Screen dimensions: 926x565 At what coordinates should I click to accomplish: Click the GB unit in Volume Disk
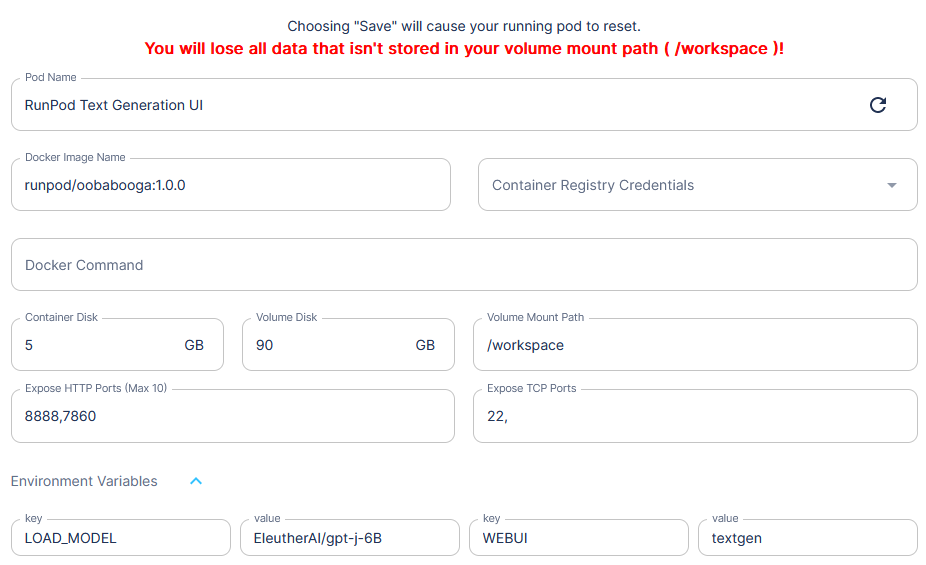pyautogui.click(x=425, y=345)
